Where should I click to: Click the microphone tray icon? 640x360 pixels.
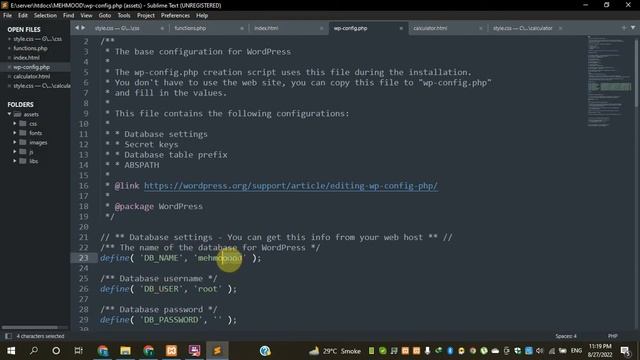tap(427, 351)
